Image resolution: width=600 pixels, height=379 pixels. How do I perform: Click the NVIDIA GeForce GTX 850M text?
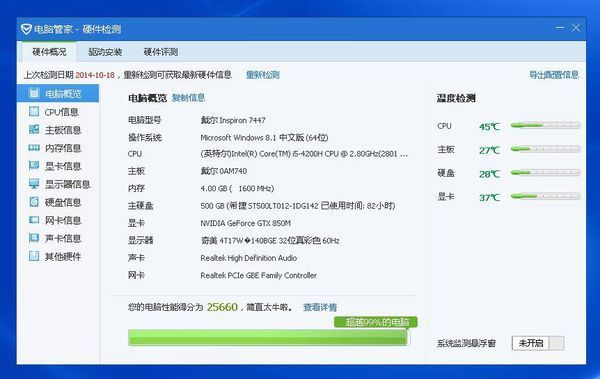point(245,223)
